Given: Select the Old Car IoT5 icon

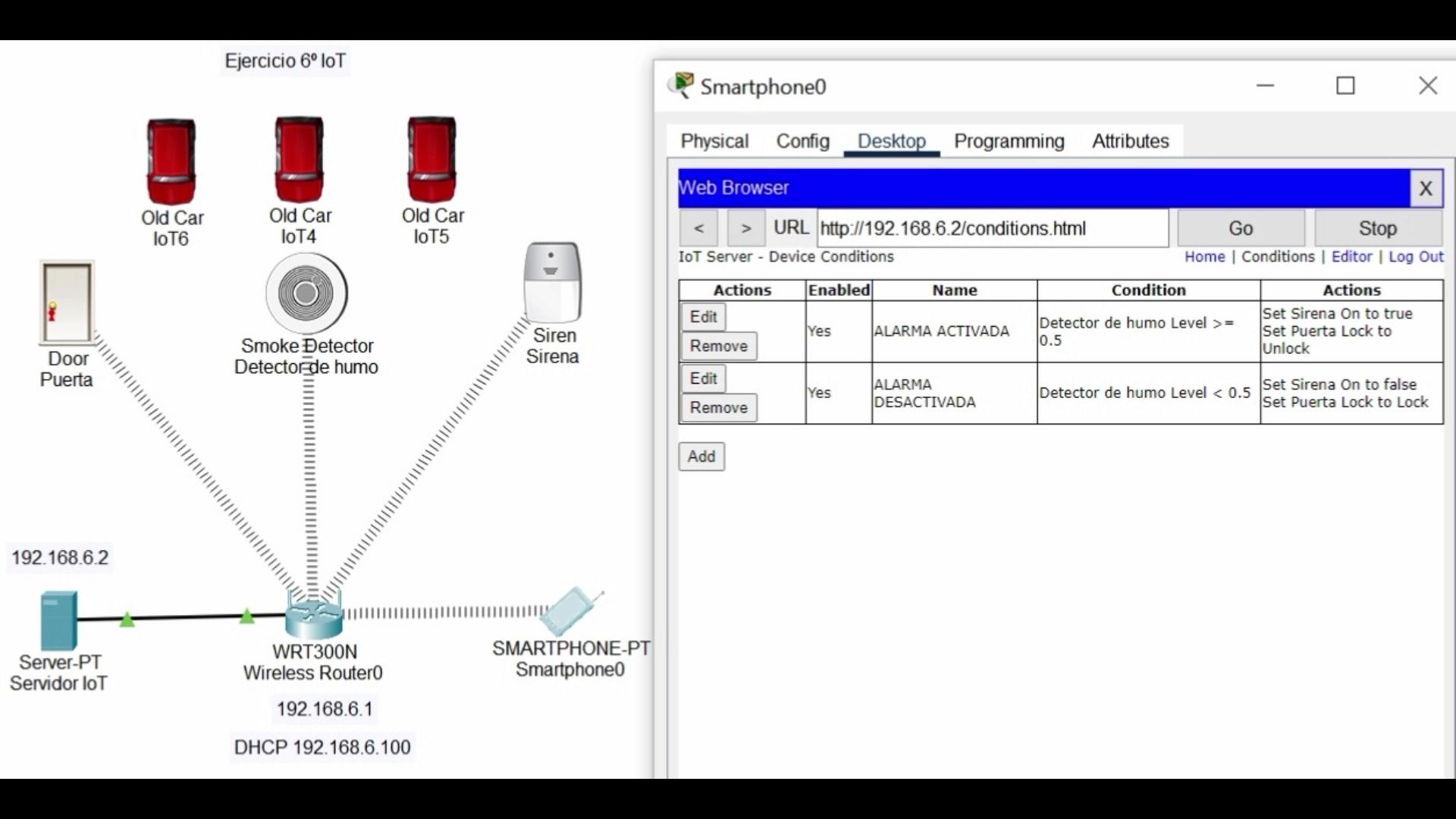Looking at the screenshot, I should click(x=431, y=158).
